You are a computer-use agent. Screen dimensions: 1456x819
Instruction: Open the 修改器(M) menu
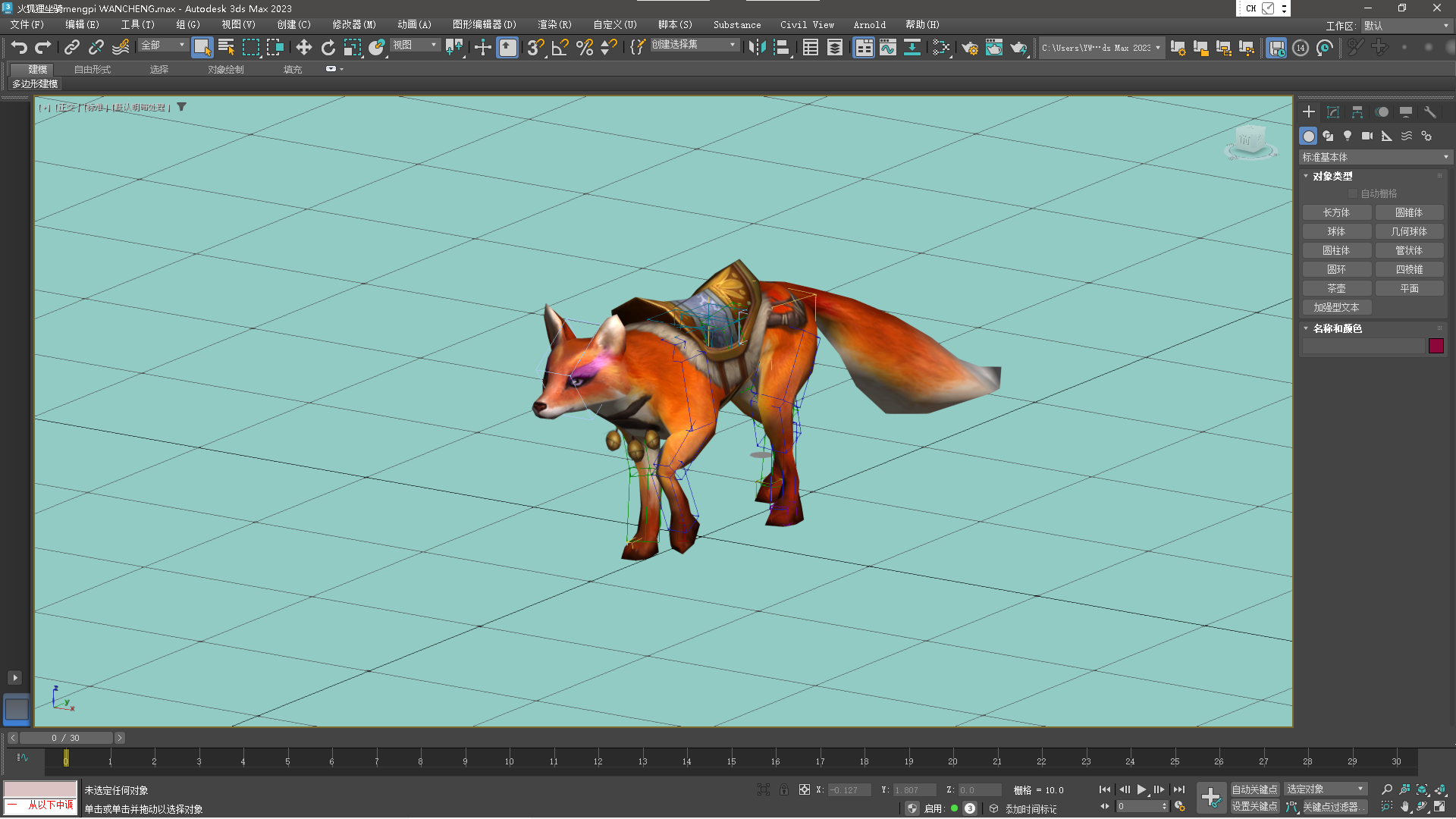click(354, 25)
